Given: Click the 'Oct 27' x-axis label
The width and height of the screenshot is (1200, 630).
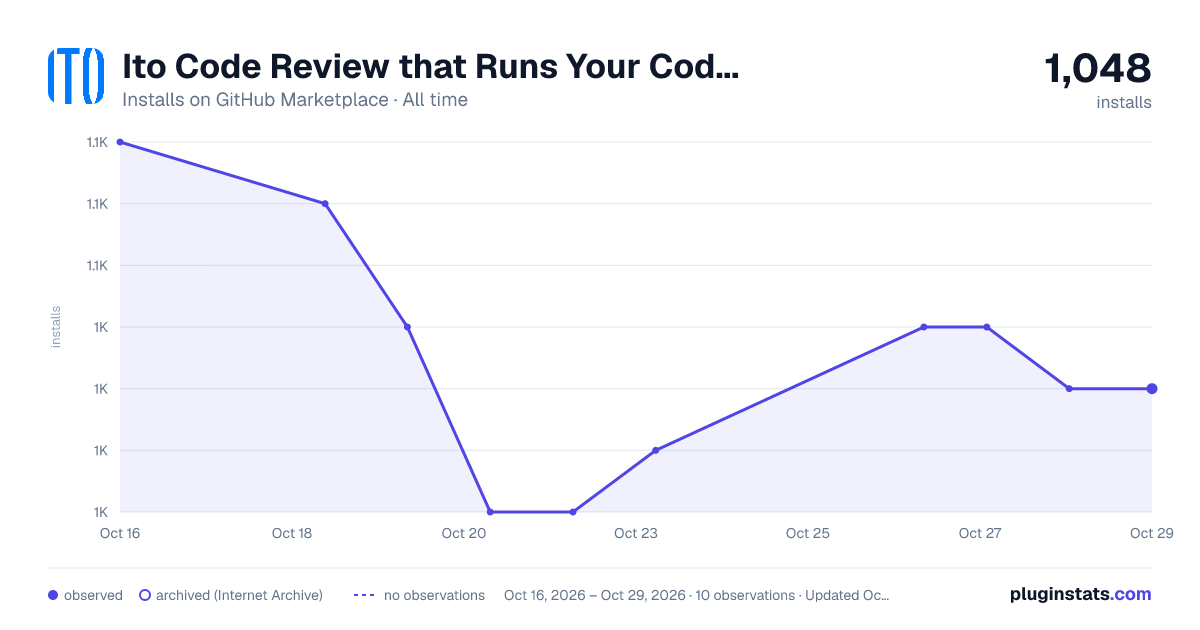Looking at the screenshot, I should click(980, 533).
